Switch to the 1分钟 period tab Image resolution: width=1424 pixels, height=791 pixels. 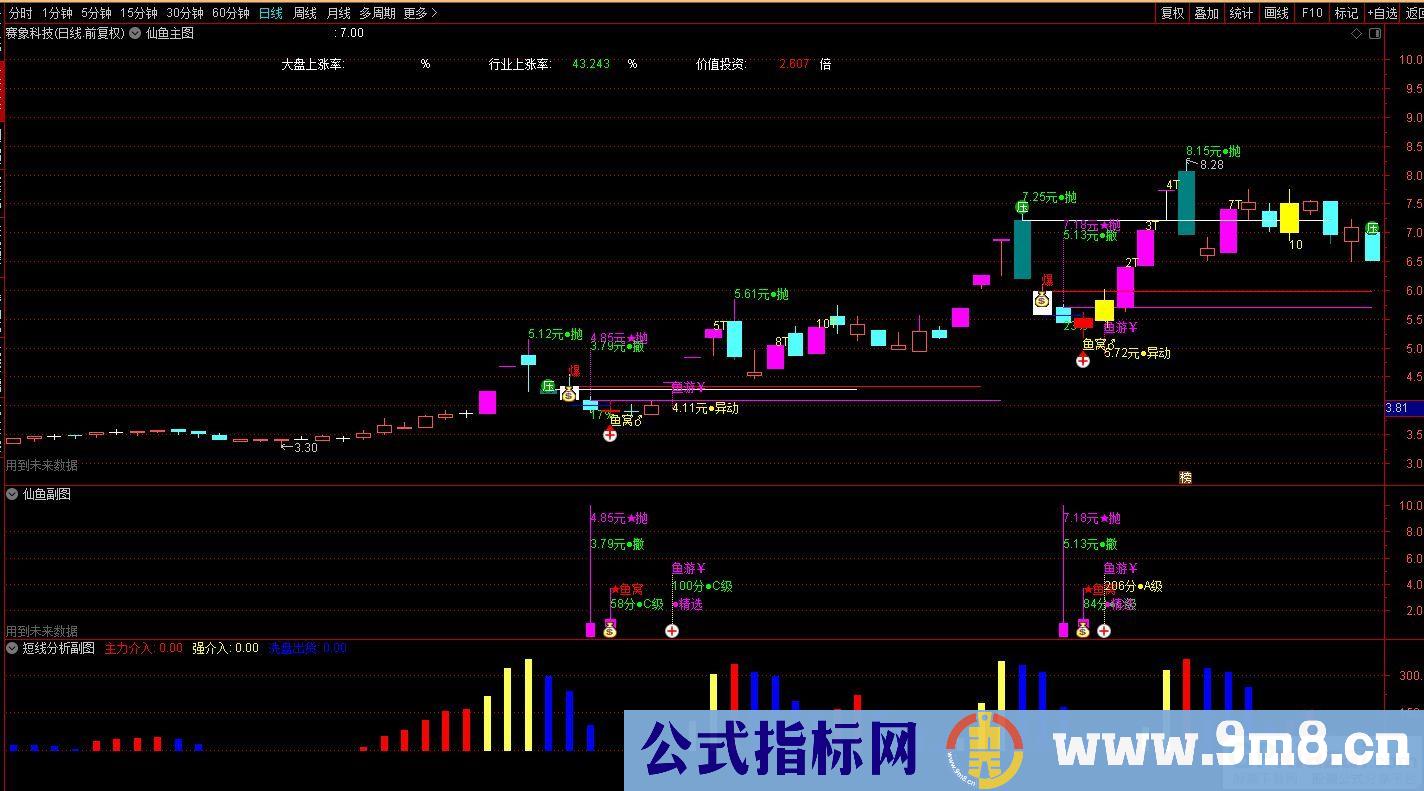coord(57,13)
